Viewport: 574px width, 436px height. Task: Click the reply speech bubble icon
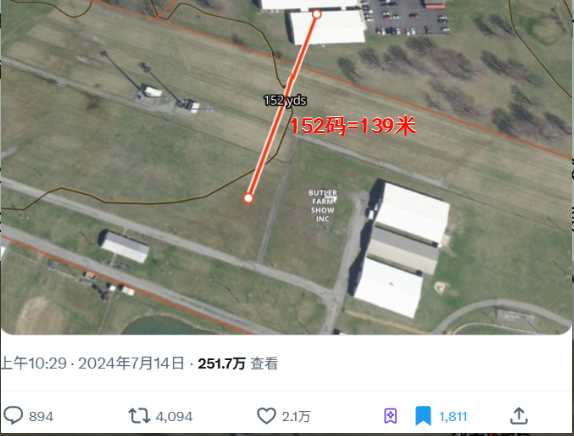(x=13, y=415)
